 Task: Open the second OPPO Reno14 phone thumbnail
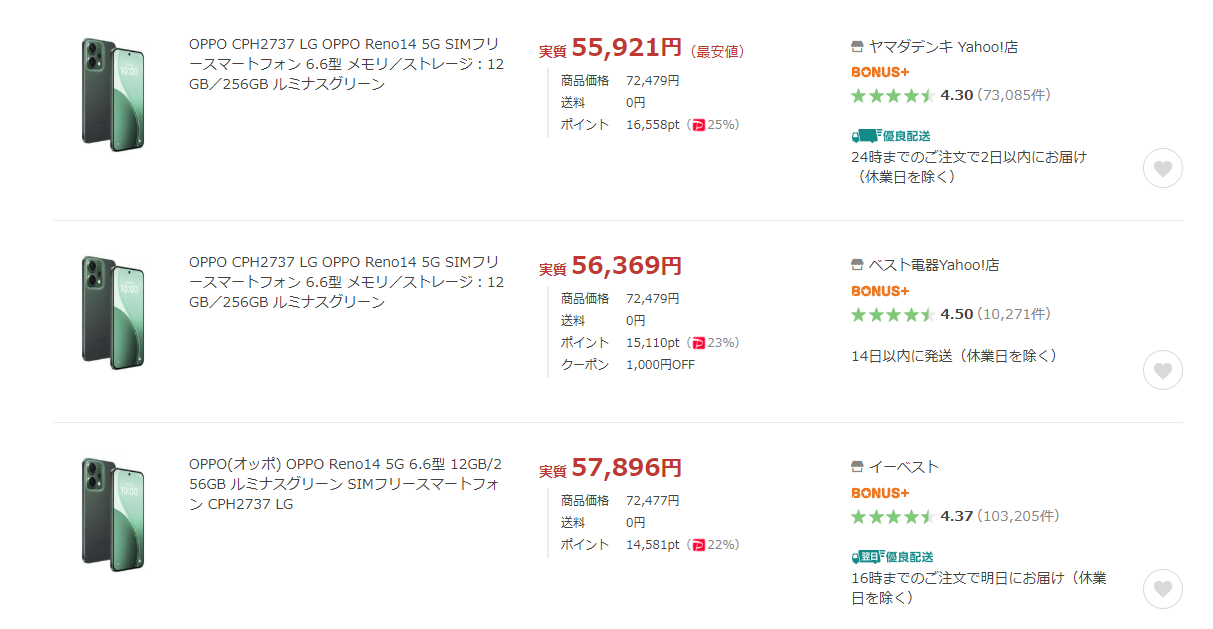[112, 312]
